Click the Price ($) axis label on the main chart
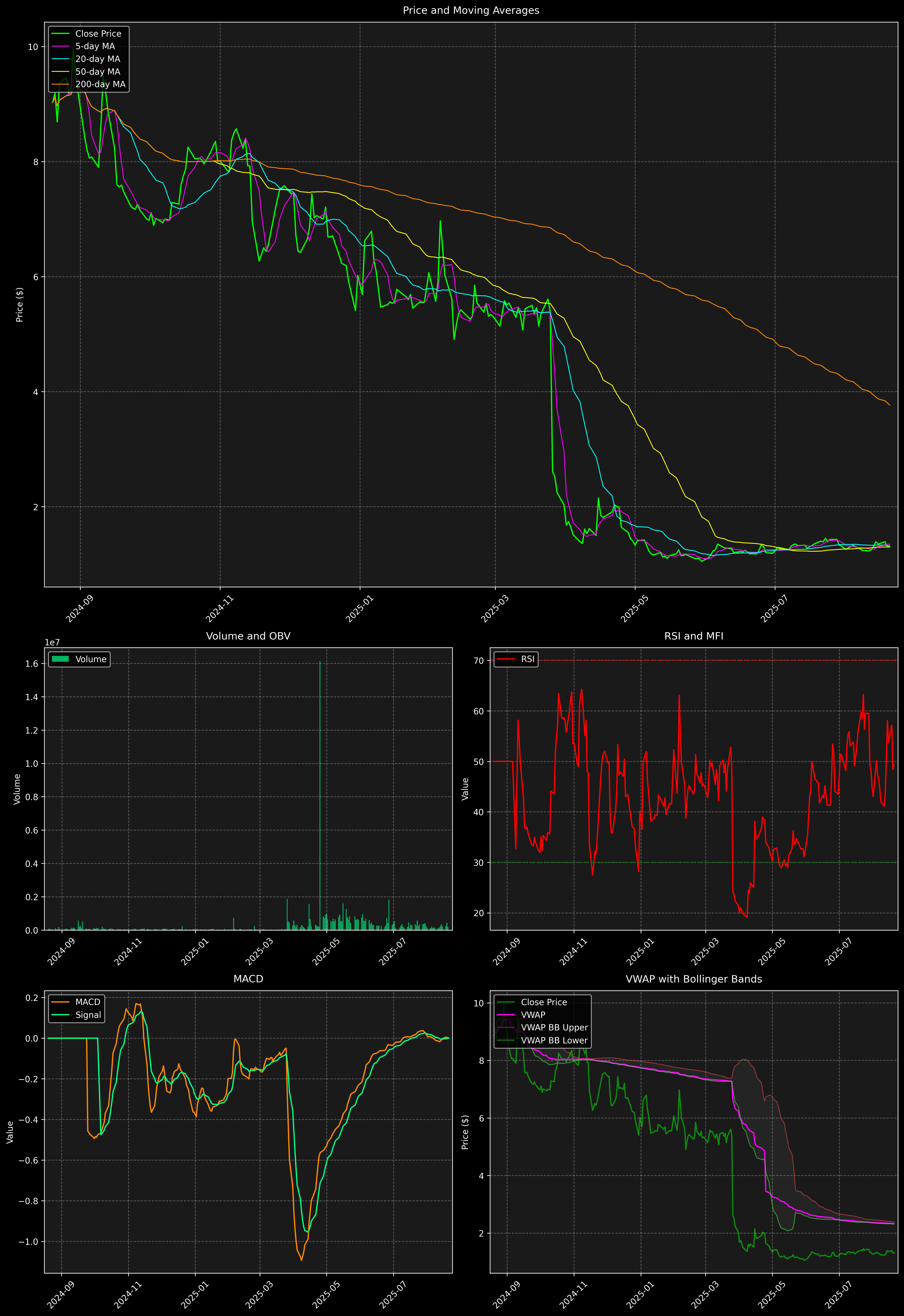Image resolution: width=904 pixels, height=1316 pixels. (x=20, y=305)
